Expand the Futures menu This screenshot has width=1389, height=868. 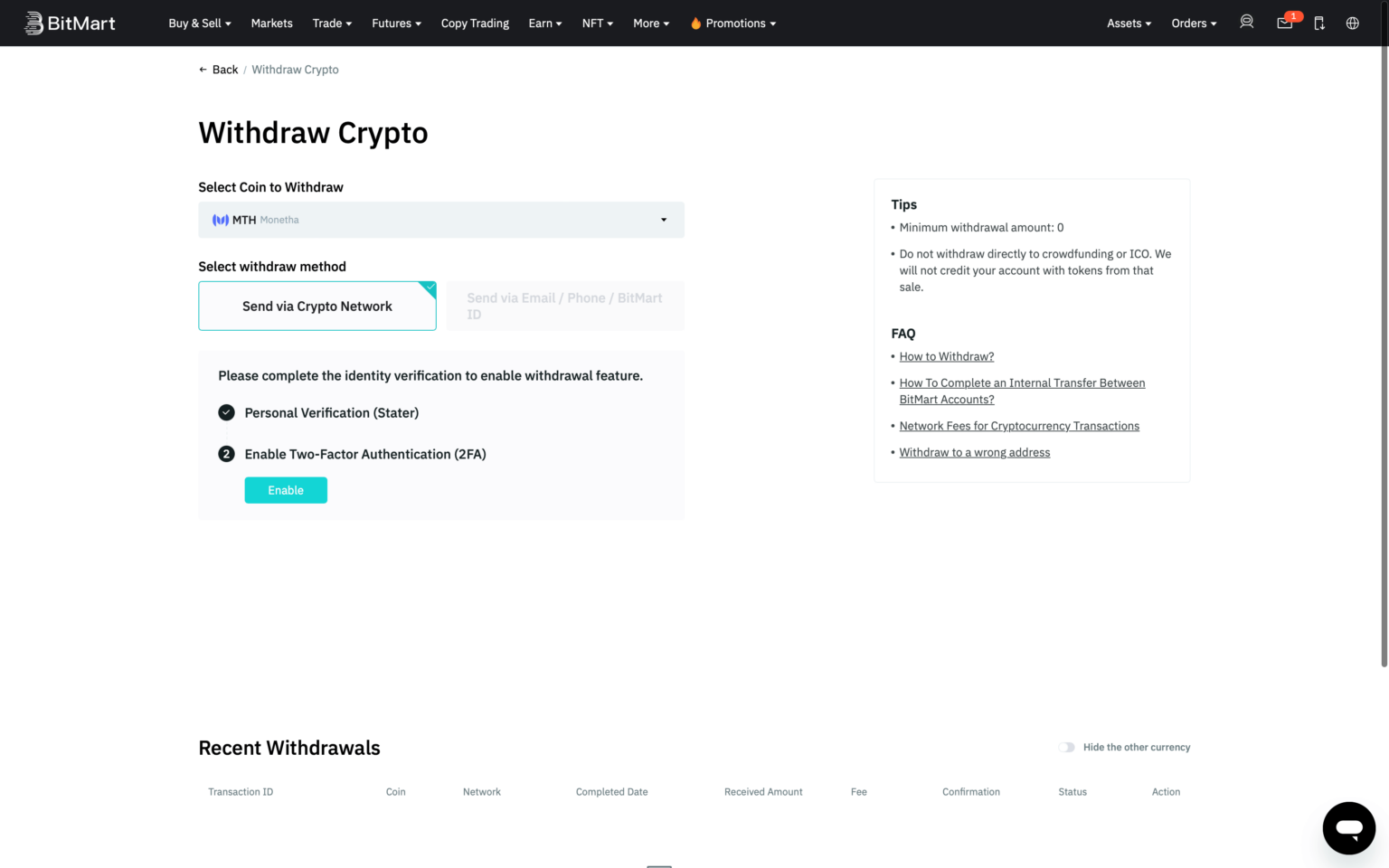pyautogui.click(x=396, y=24)
